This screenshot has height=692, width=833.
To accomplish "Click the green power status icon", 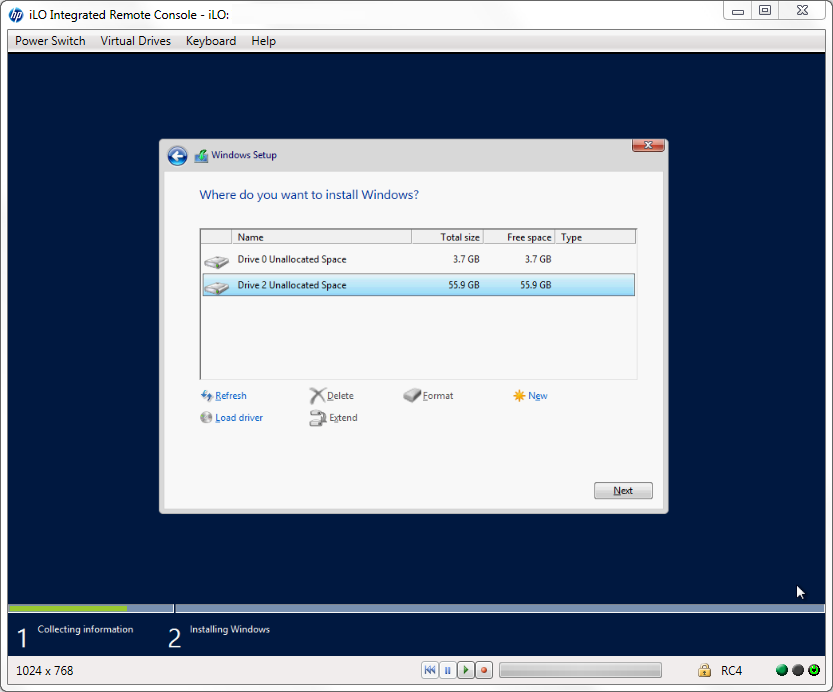I will pyautogui.click(x=814, y=670).
